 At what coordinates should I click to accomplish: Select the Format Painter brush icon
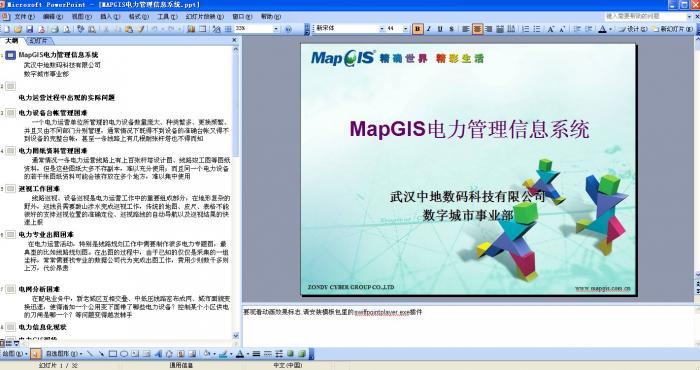tap(141, 29)
